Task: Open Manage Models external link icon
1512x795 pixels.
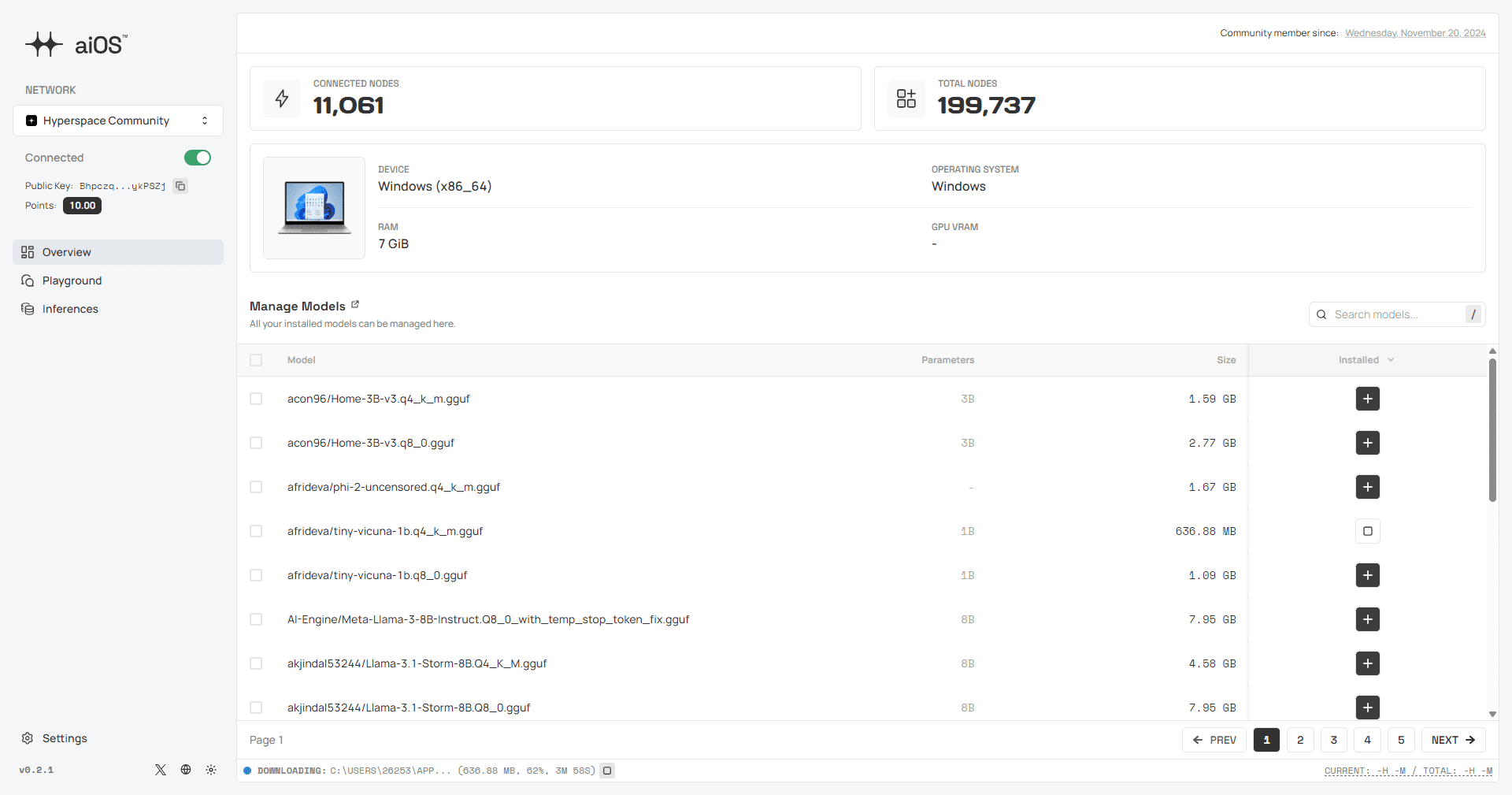Action: click(x=355, y=304)
